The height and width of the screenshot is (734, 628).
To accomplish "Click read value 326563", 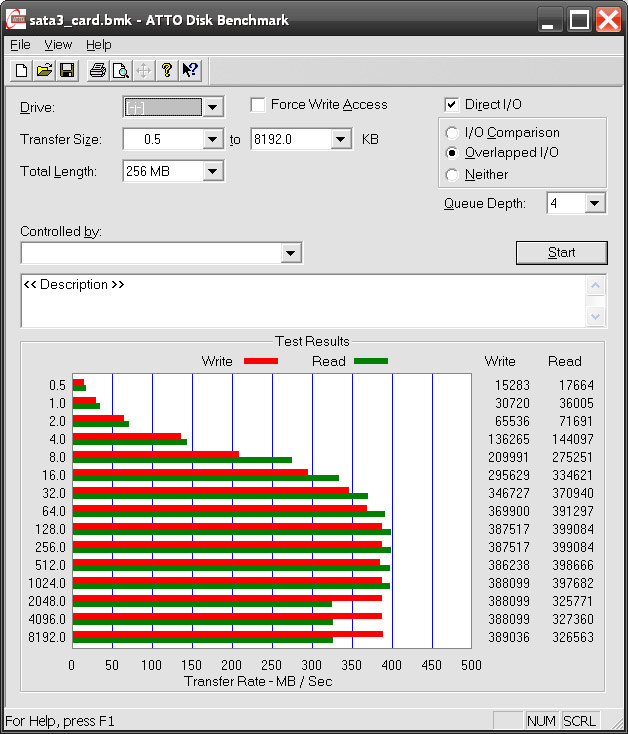I will pyautogui.click(x=573, y=637).
